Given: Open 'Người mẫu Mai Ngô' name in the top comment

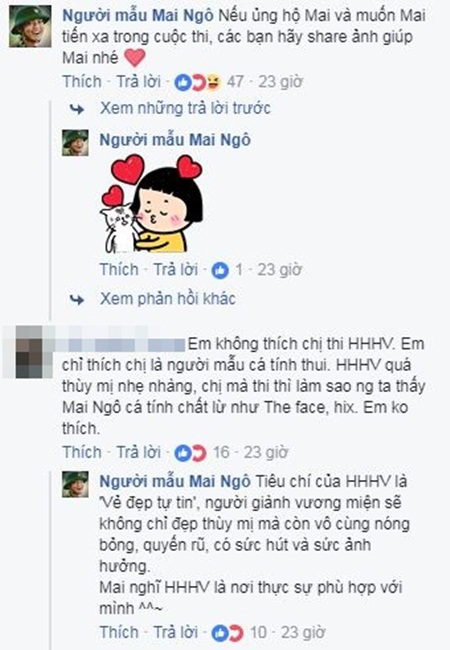Looking at the screenshot, I should click(138, 15).
